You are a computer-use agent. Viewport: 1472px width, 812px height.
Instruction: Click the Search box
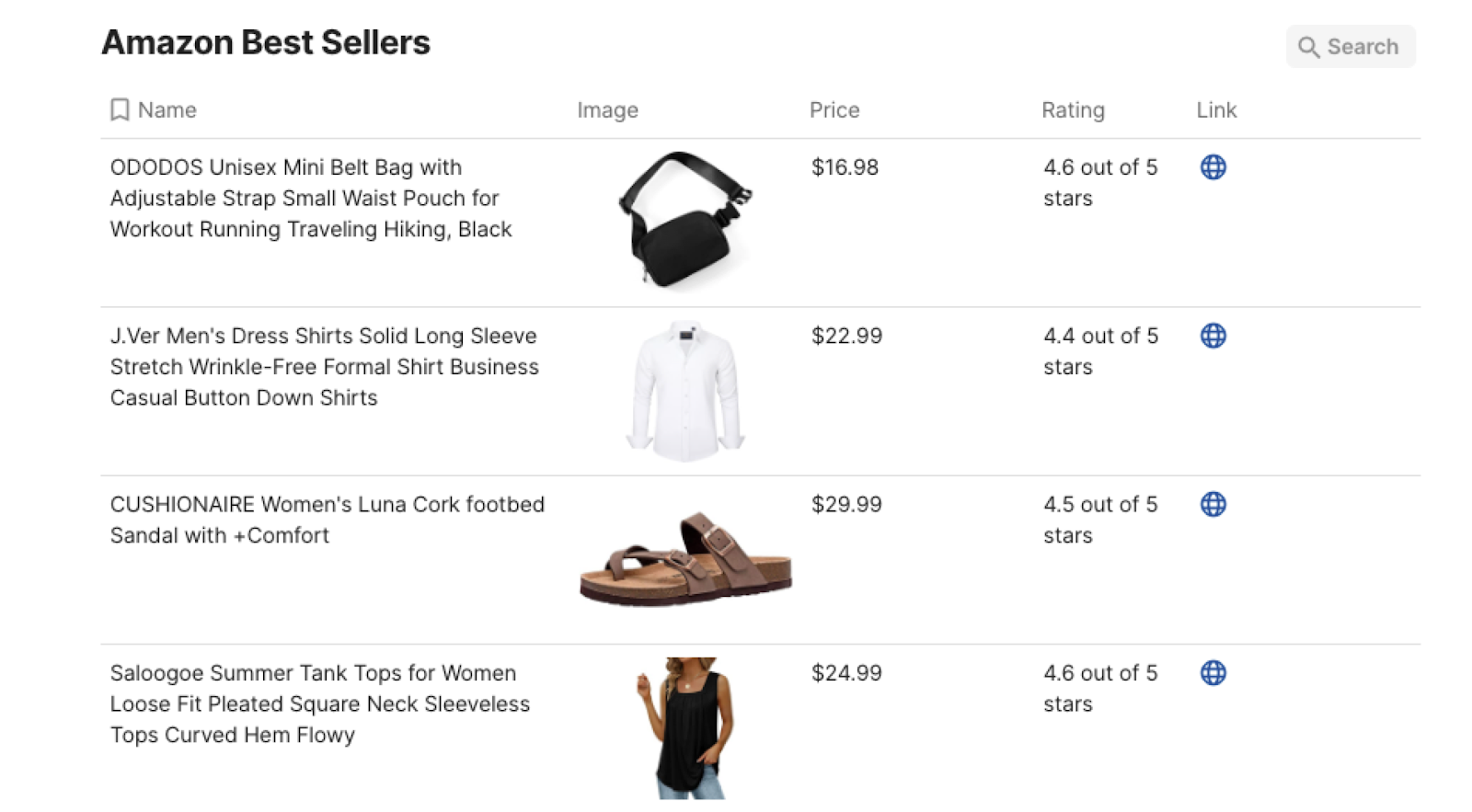[x=1350, y=47]
